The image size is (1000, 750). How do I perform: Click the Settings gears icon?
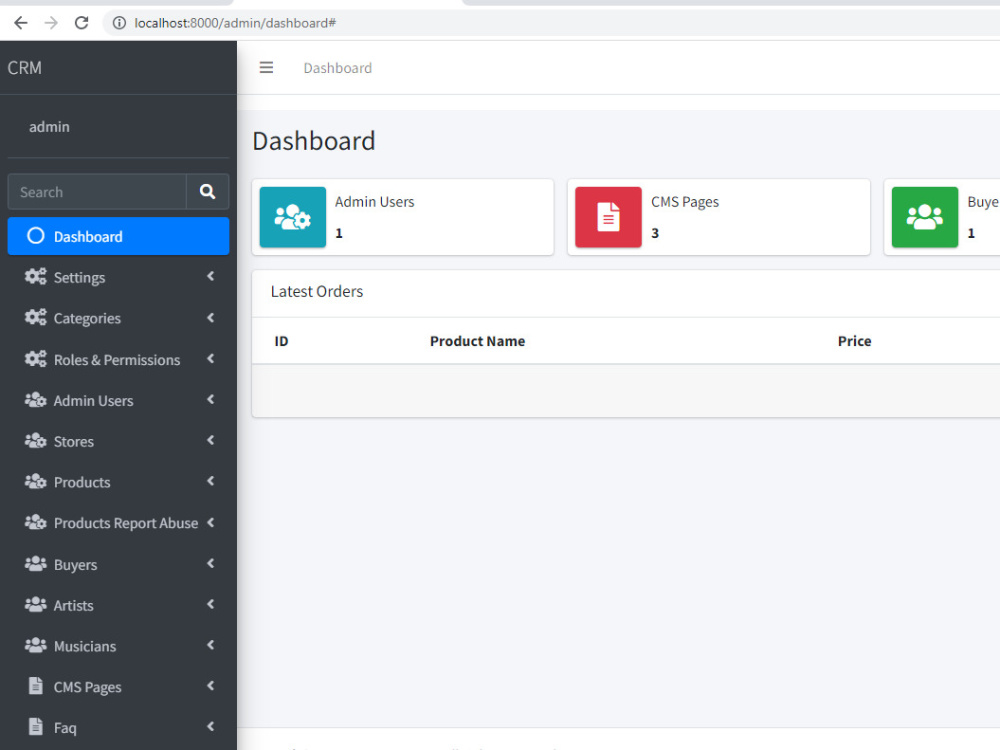click(36, 277)
